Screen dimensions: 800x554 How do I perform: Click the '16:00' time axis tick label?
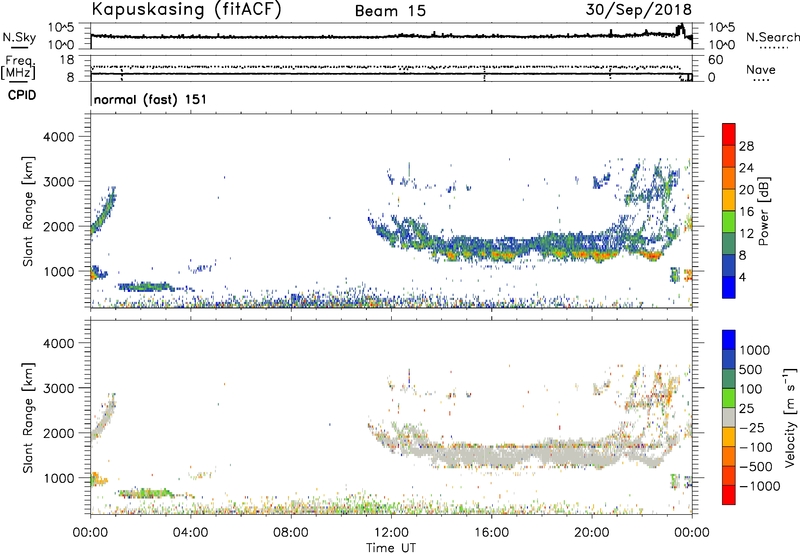click(491, 533)
